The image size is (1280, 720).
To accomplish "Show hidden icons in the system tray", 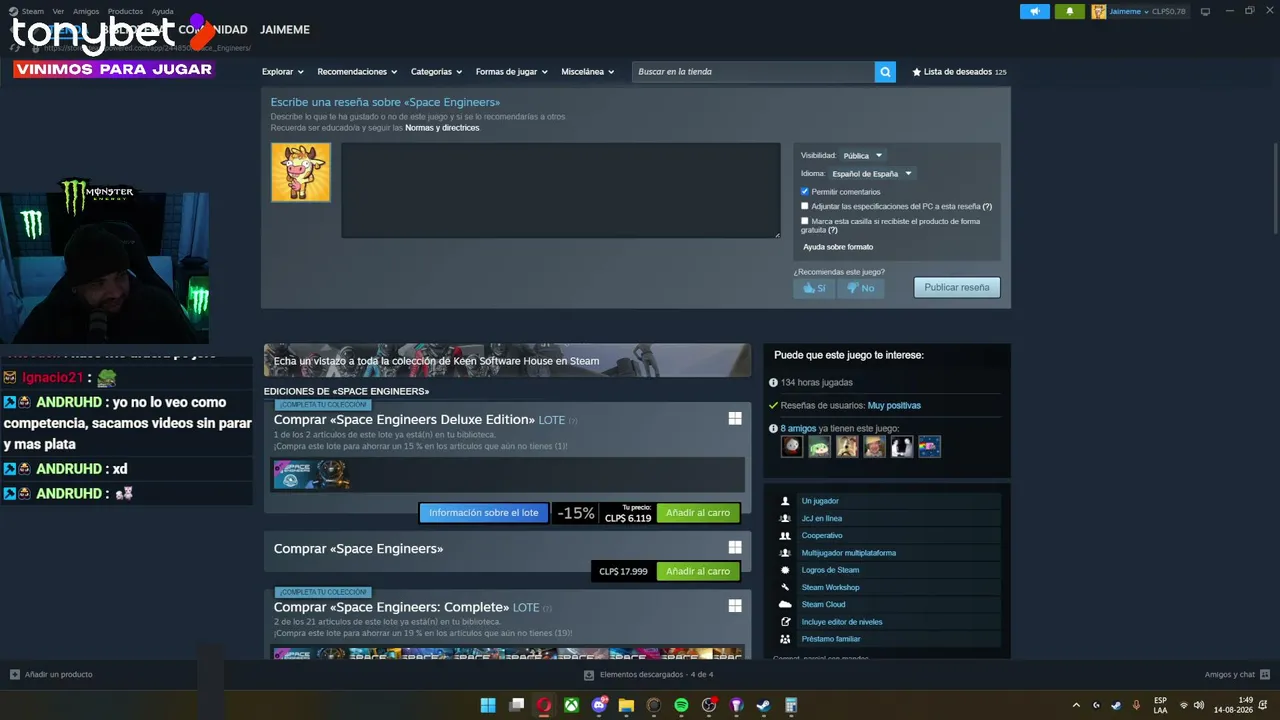I will click(1076, 705).
